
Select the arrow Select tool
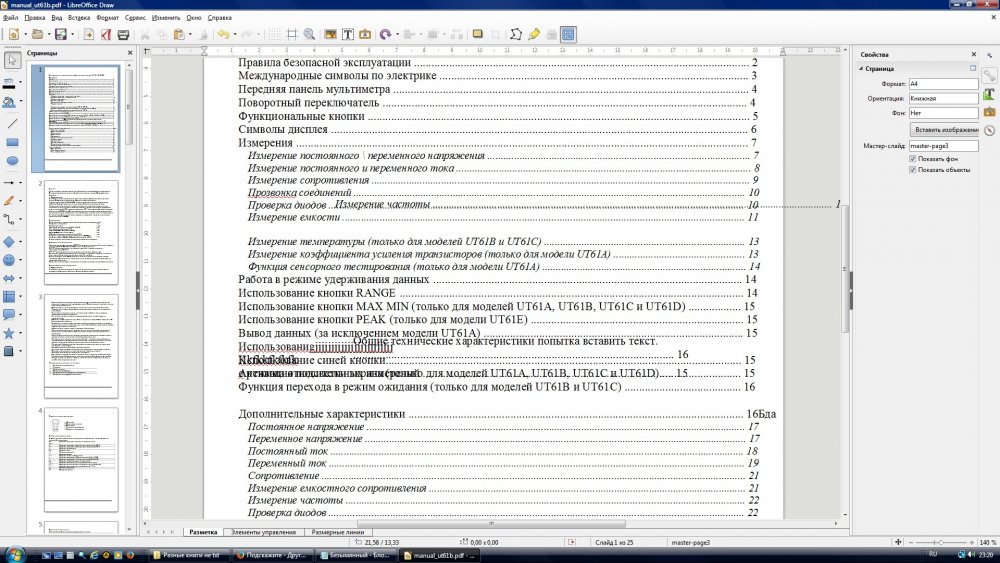pyautogui.click(x=12, y=61)
